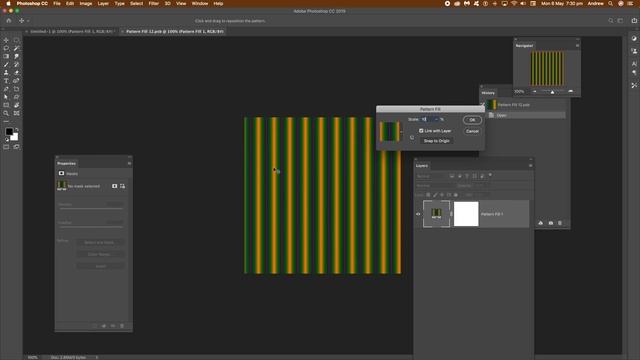Delete current state in History panel
This screenshot has height=360, width=640.
pos(560,223)
